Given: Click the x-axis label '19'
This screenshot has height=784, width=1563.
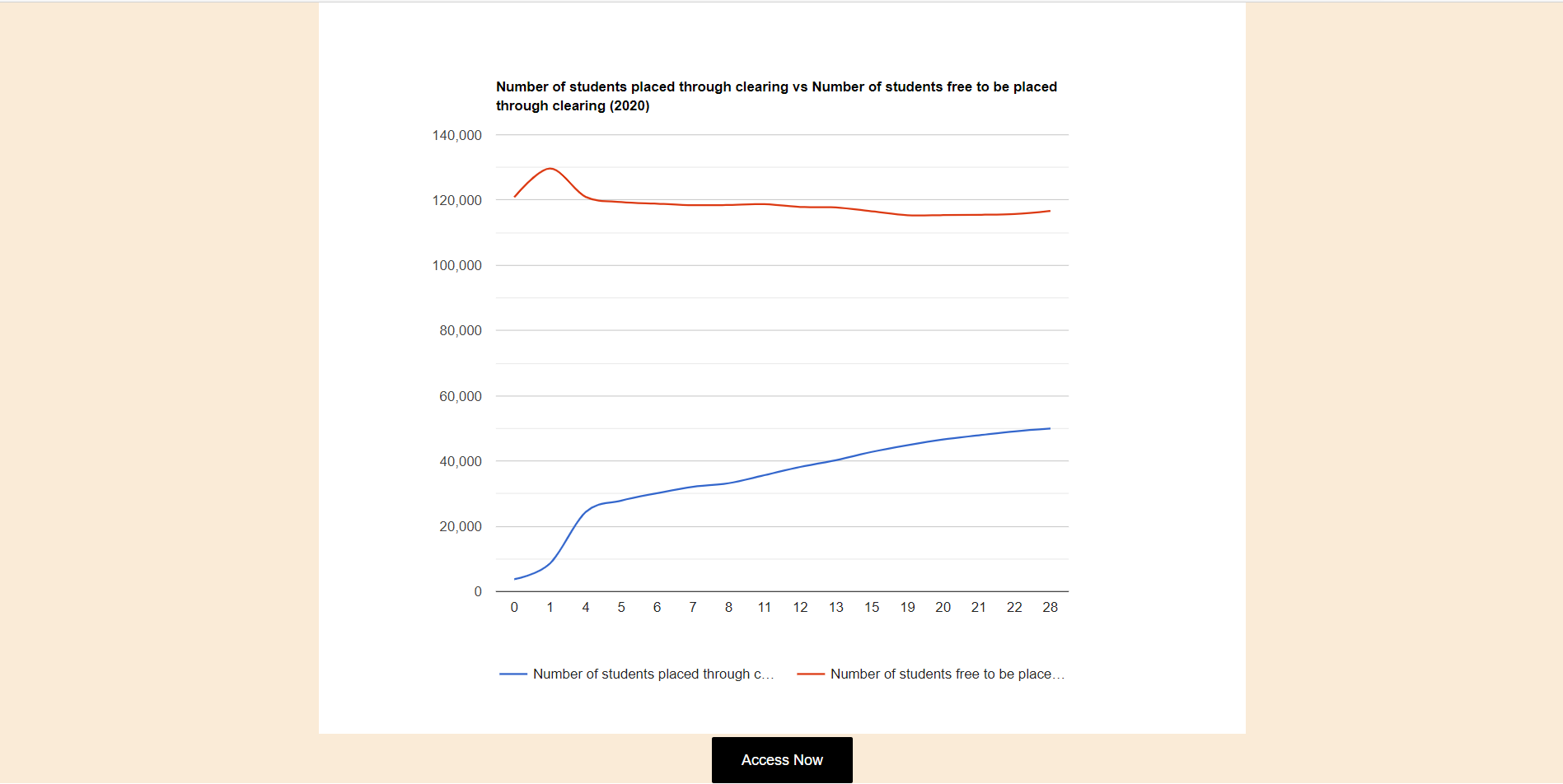Looking at the screenshot, I should [x=907, y=607].
